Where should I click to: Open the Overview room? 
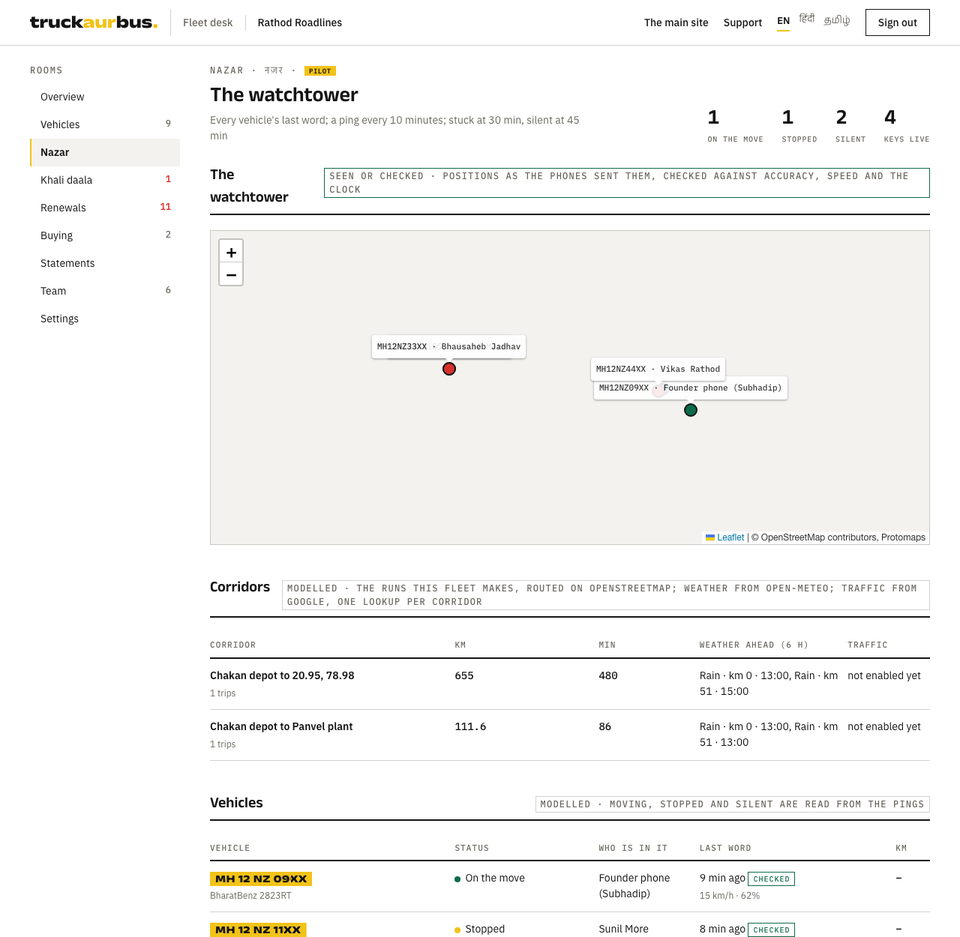[x=105, y=97]
